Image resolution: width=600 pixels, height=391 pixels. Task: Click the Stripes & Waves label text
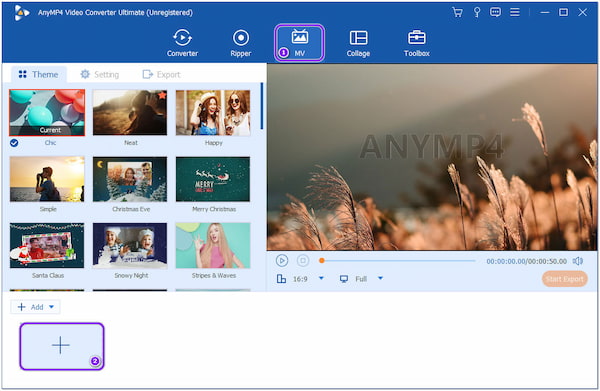[x=214, y=275]
